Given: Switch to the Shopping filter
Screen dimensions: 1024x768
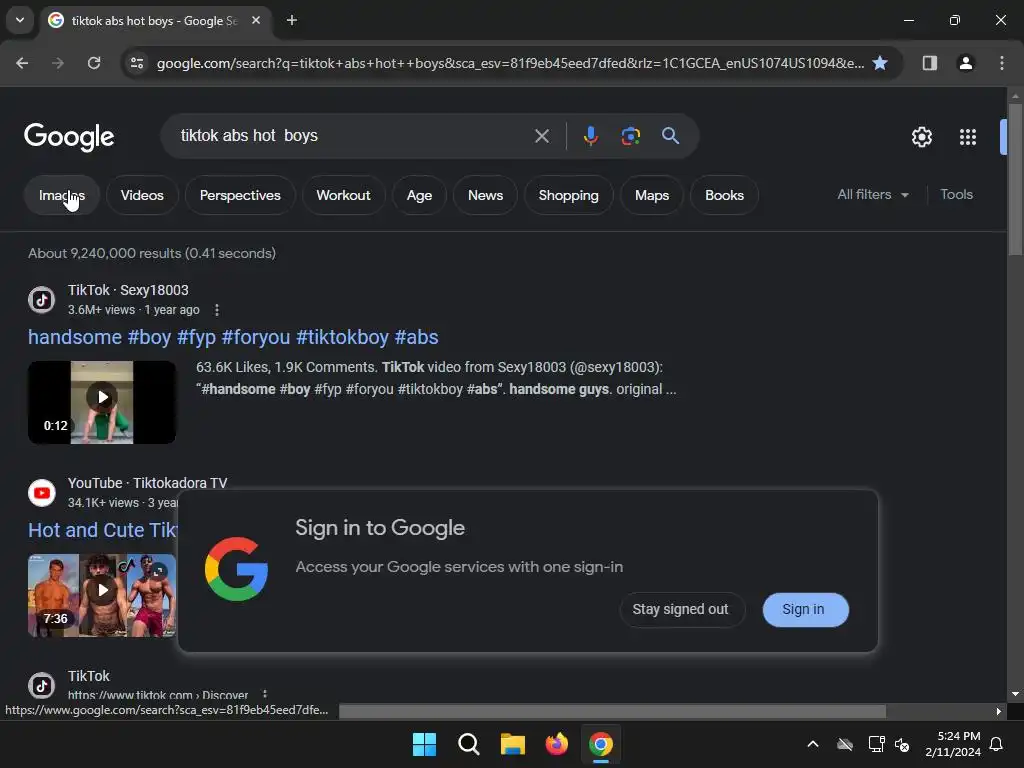Looking at the screenshot, I should click(568, 195).
